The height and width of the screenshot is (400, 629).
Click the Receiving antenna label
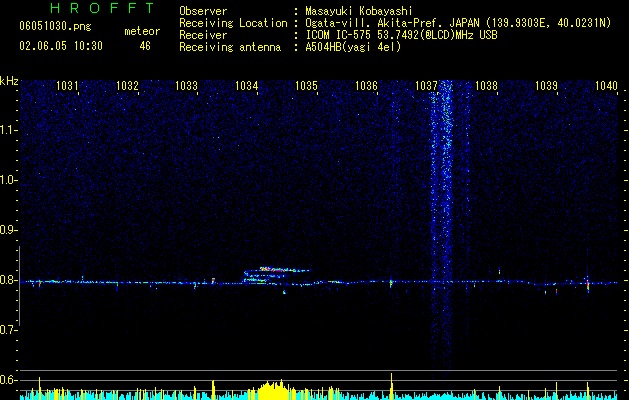[x=230, y=47]
